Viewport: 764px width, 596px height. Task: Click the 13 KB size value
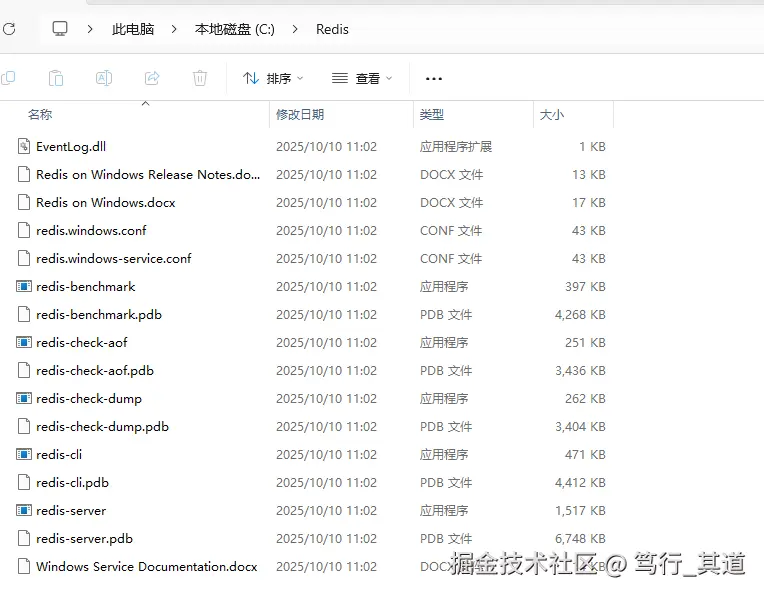[589, 174]
